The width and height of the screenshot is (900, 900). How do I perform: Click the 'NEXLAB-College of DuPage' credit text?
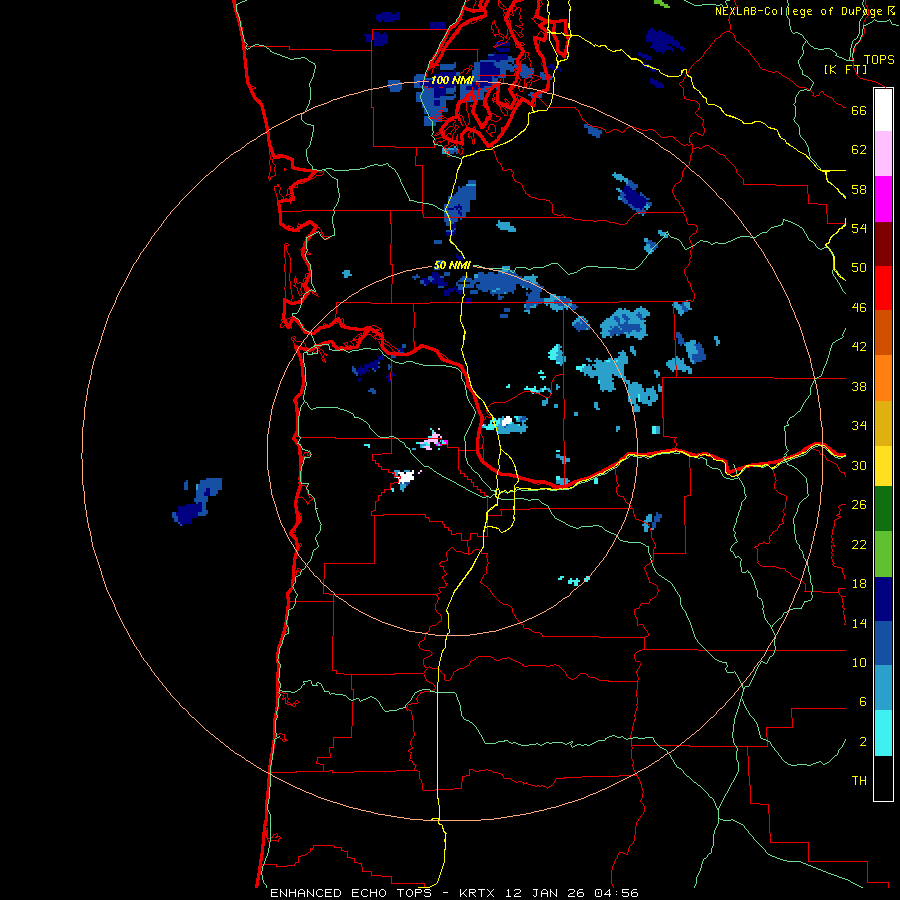click(x=799, y=11)
